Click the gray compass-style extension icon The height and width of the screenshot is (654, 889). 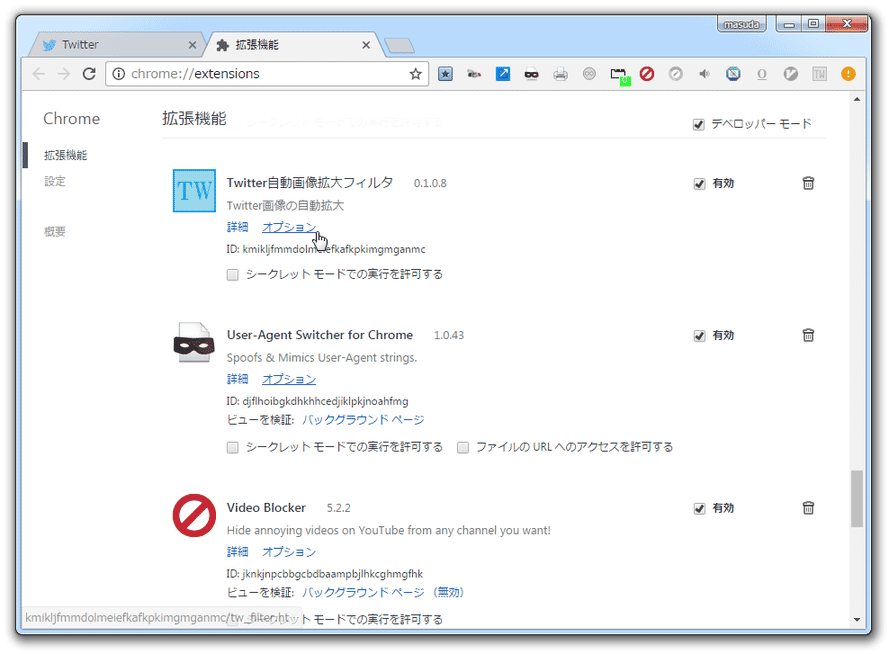(x=676, y=74)
